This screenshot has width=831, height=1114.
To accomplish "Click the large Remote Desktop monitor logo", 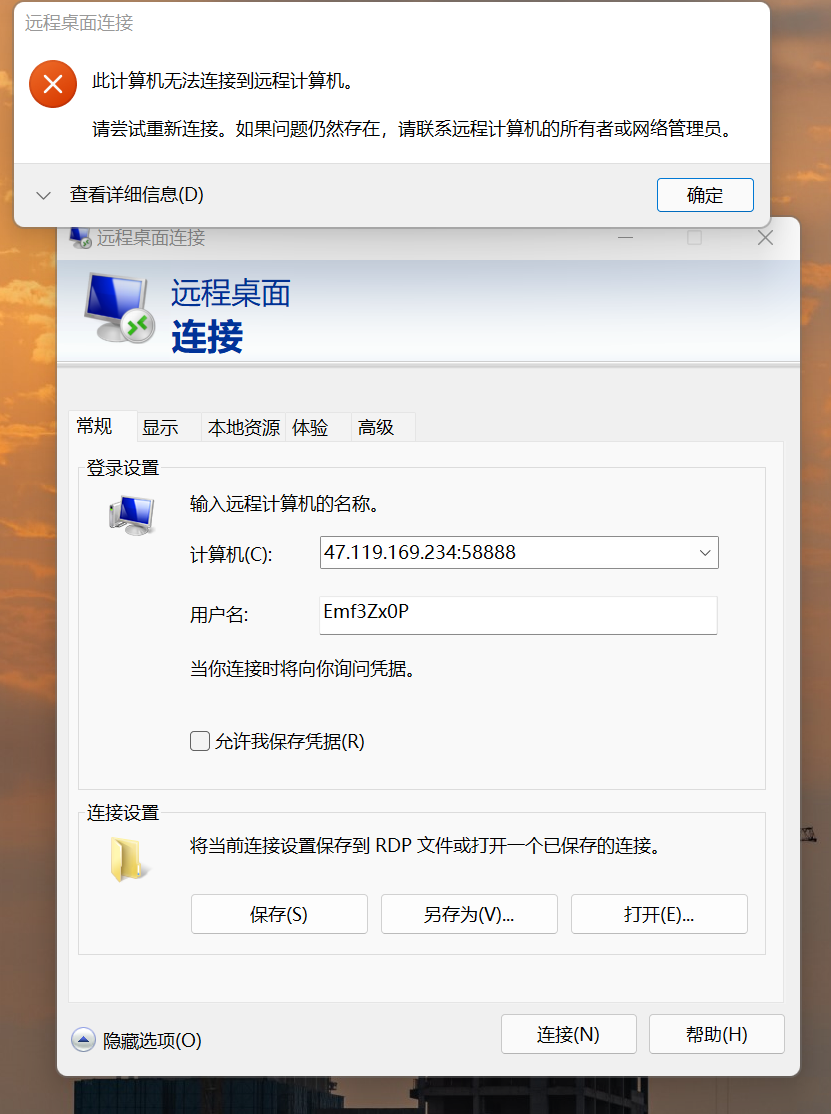I will (119, 308).
